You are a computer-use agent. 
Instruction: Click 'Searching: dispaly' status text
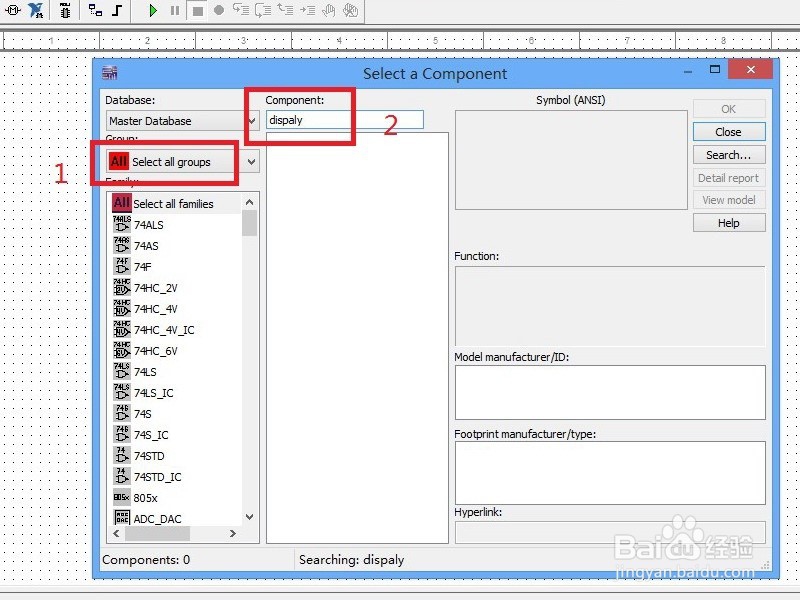[x=352, y=560]
